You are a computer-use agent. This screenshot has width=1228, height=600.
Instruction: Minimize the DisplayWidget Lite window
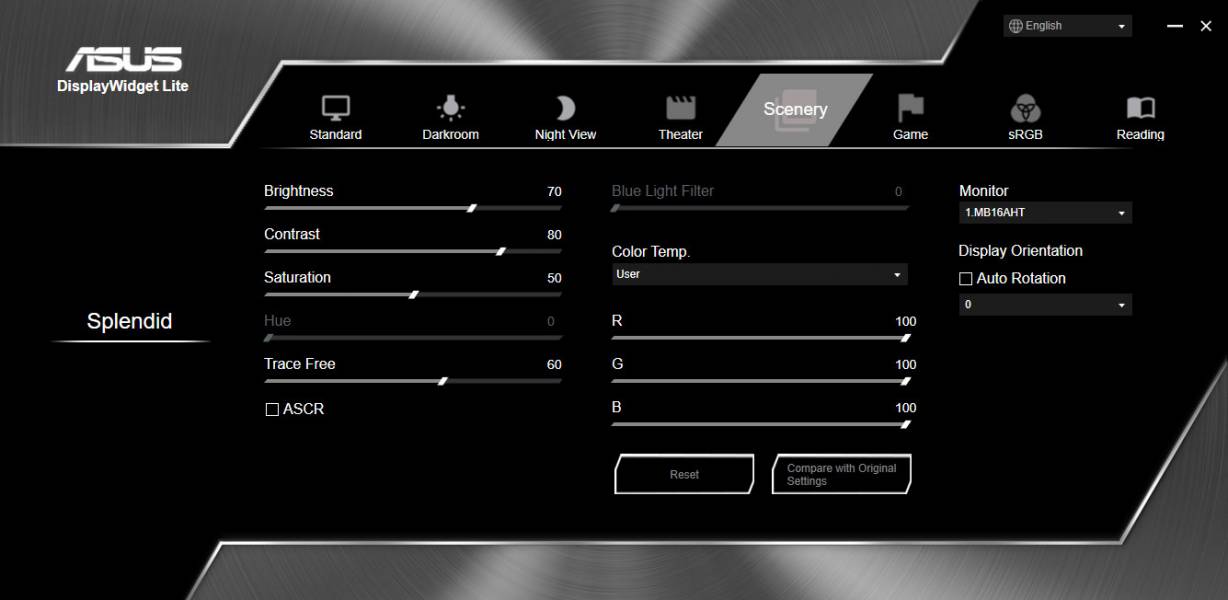(1175, 26)
